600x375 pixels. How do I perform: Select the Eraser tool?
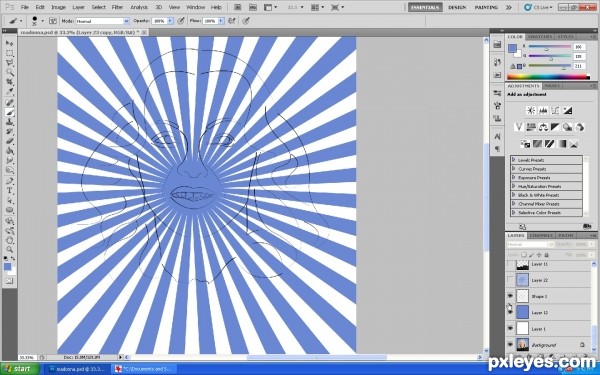[10, 142]
